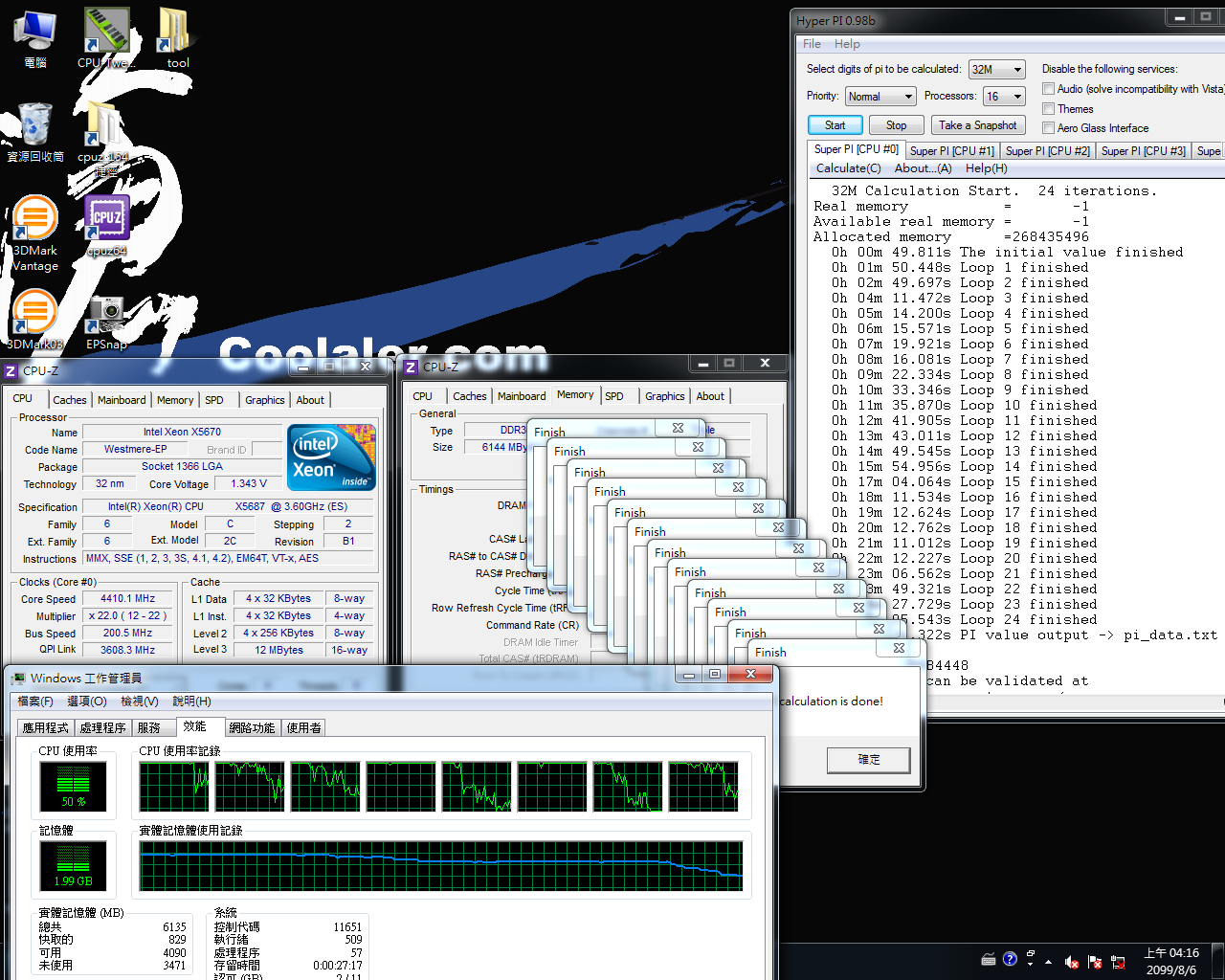Enable the Audio service checkbox

point(1049,89)
